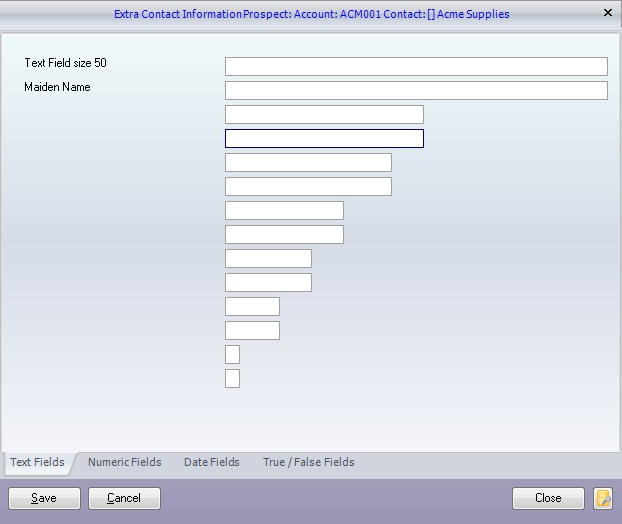Click the eighth text field from the top
Screen dimensions: 622x524
click(x=284, y=235)
